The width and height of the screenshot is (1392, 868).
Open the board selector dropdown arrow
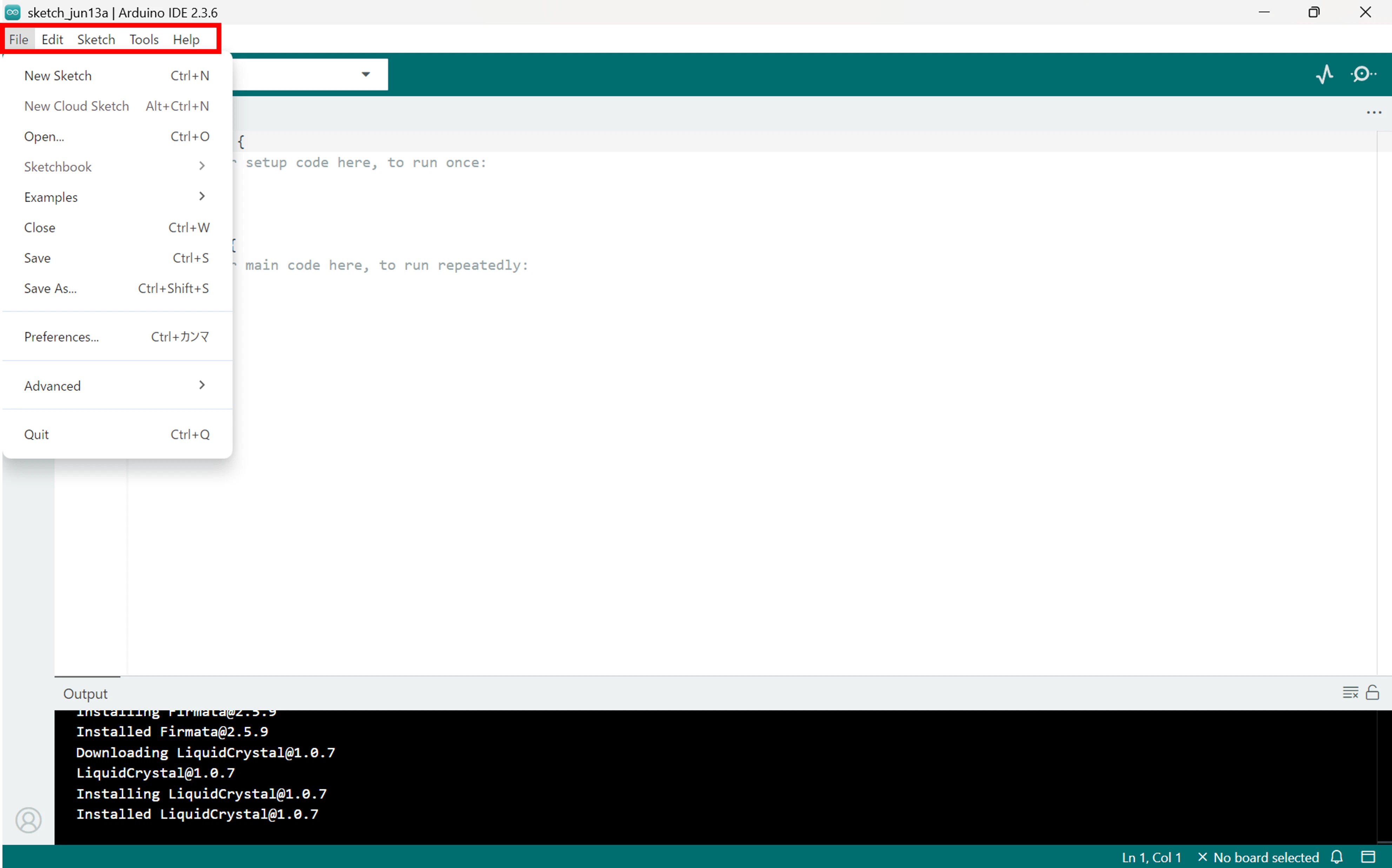[366, 74]
